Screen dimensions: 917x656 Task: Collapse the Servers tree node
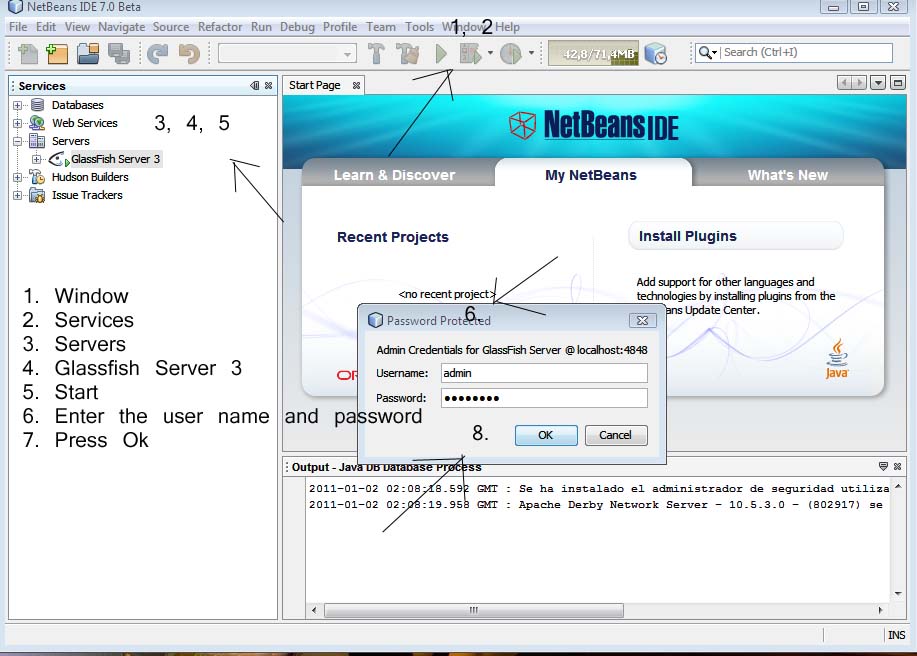point(18,141)
